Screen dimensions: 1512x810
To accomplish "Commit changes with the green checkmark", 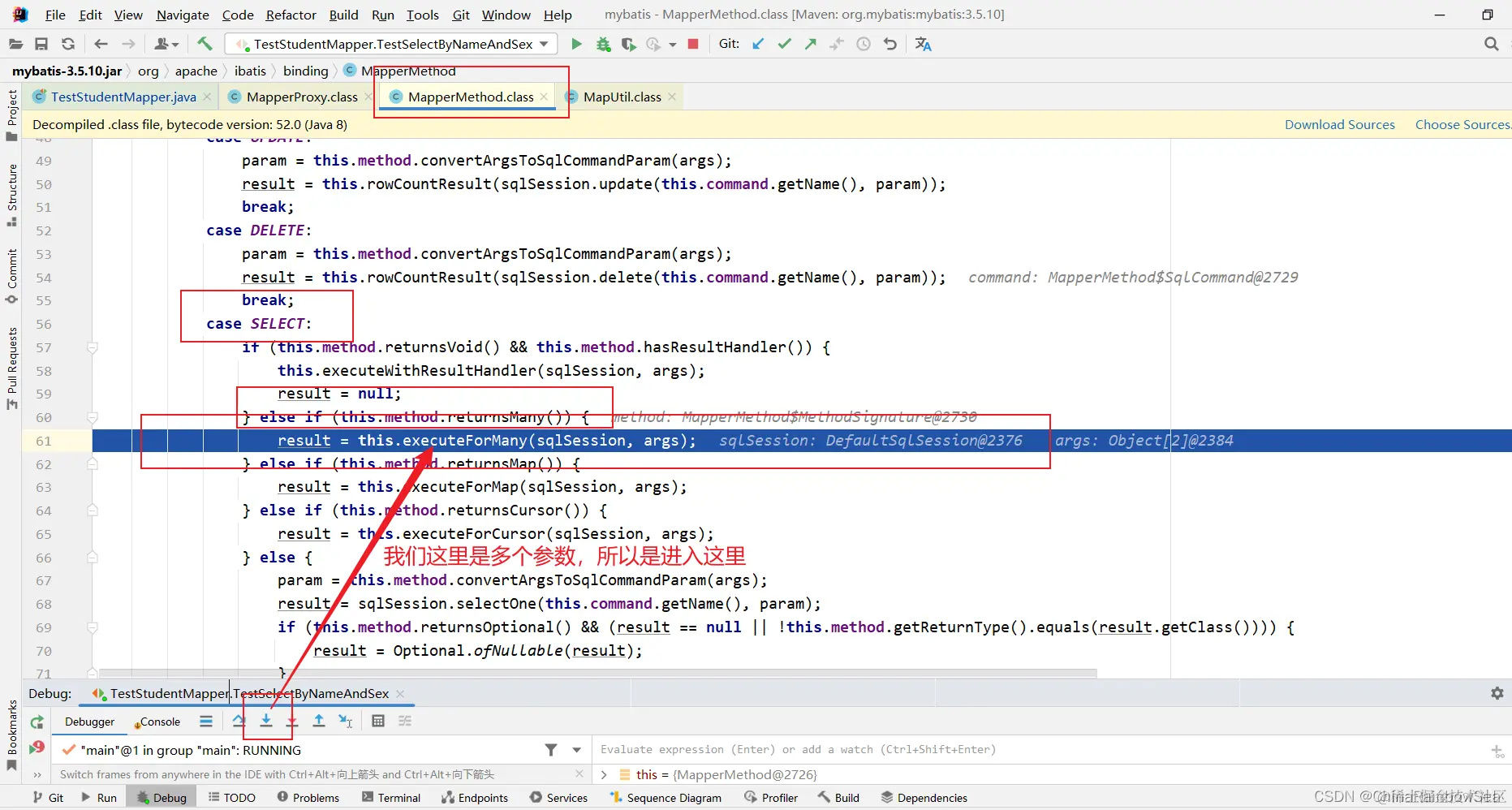I will click(784, 44).
